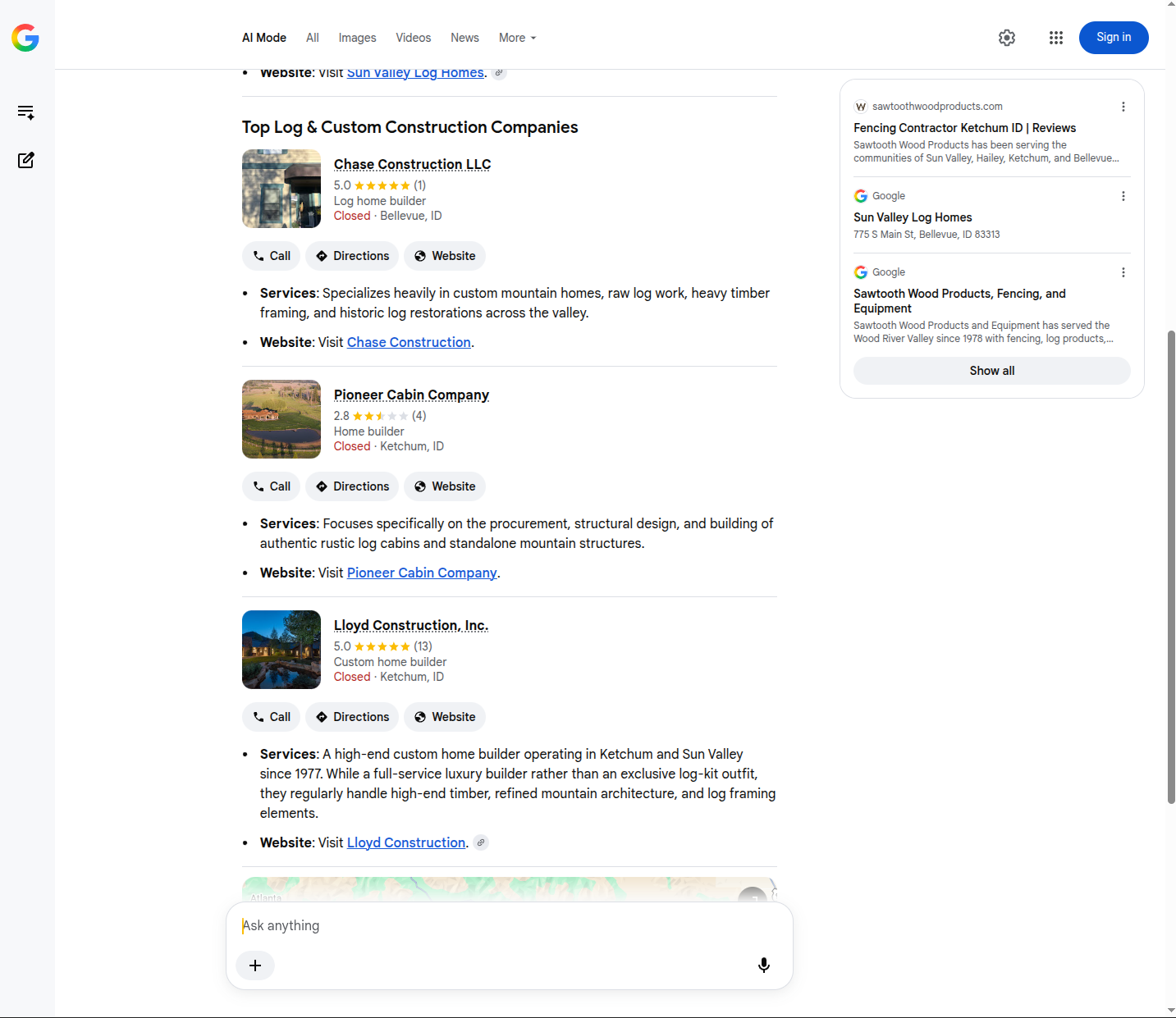Click Lloyd Construction 5.0 rating with 13 reviews
This screenshot has height=1018, width=1176.
pyautogui.click(x=382, y=646)
